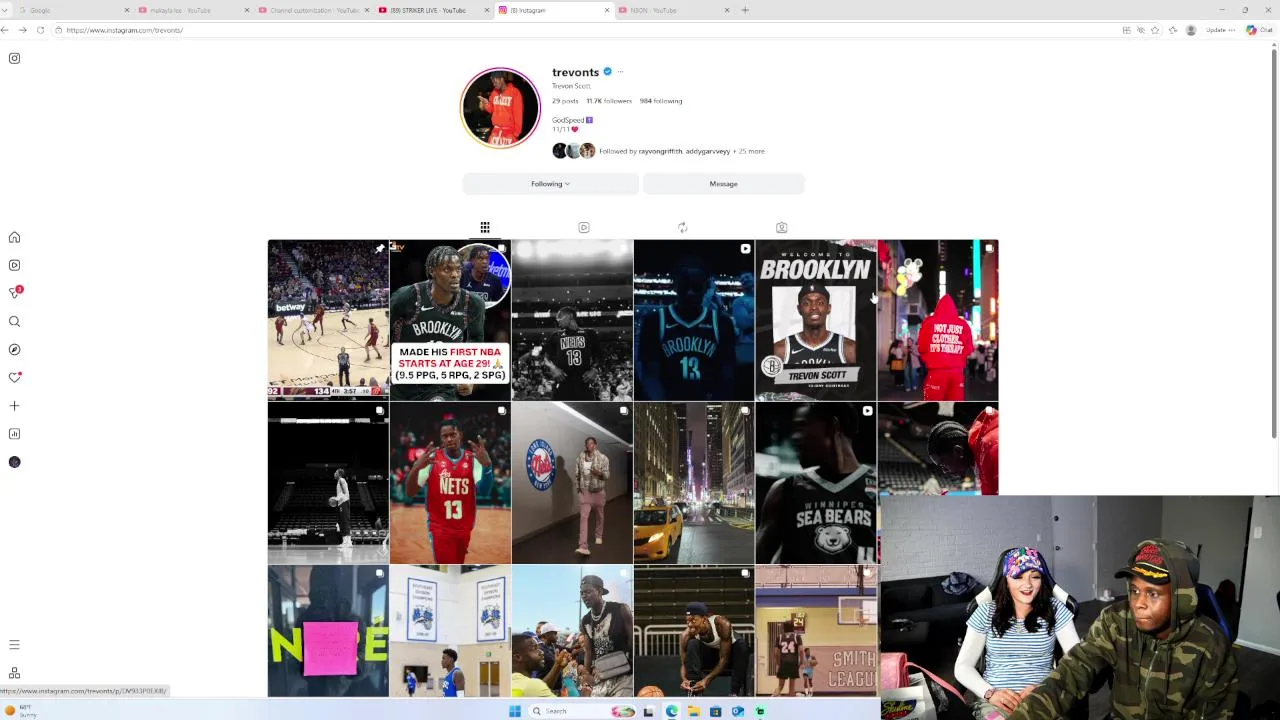This screenshot has width=1280, height=720.
Task: Select the Tagged tab on the profile
Action: pos(781,227)
